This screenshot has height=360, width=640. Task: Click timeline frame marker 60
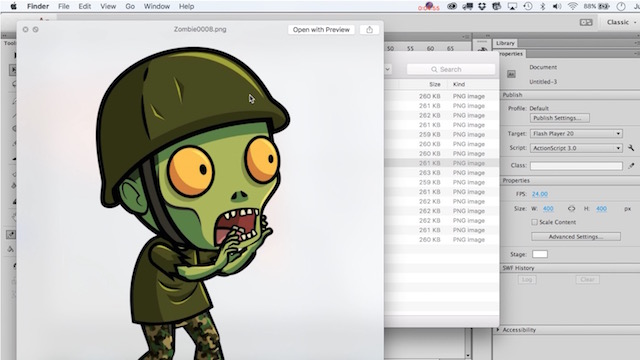(x=430, y=49)
